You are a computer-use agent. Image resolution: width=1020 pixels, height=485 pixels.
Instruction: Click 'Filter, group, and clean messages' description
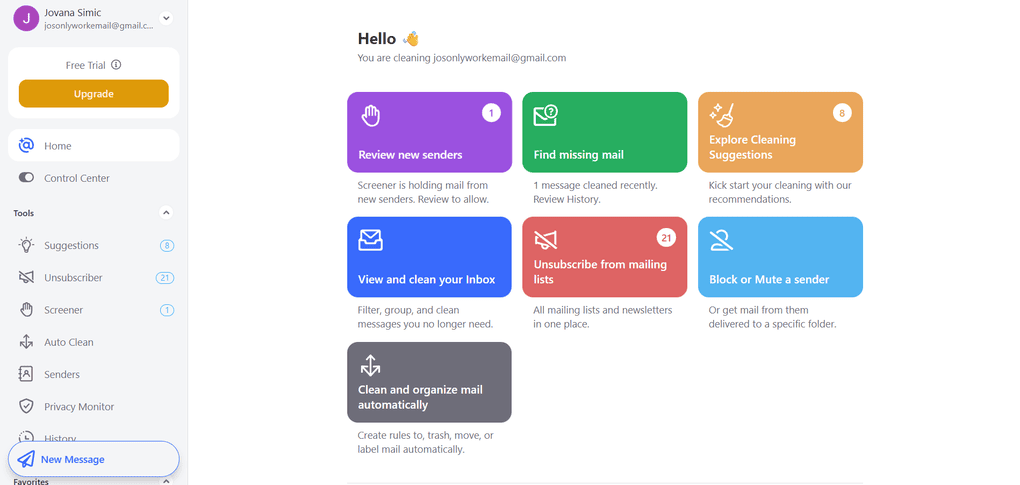[425, 317]
